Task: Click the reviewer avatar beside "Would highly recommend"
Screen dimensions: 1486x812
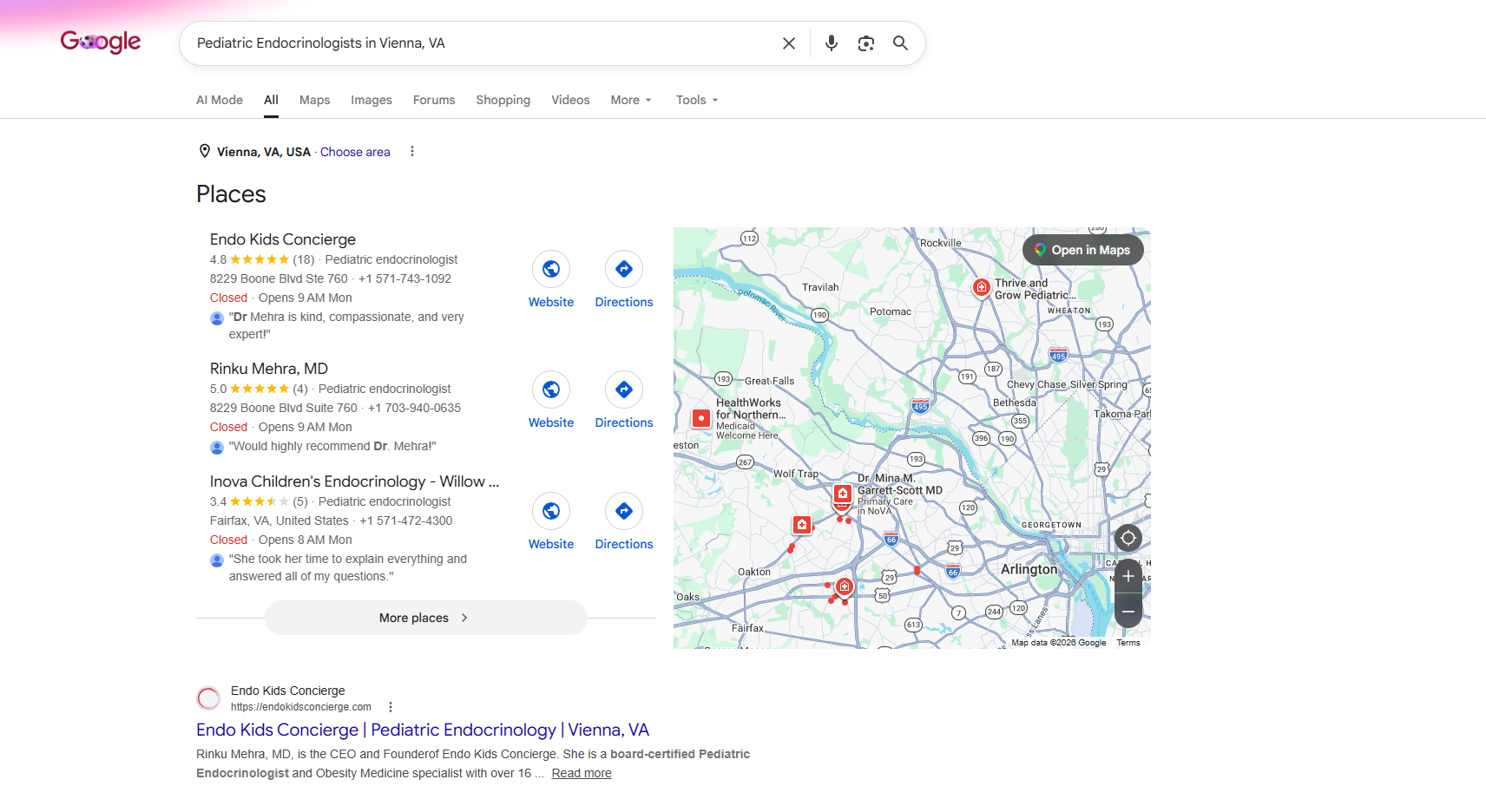Action: [217, 448]
